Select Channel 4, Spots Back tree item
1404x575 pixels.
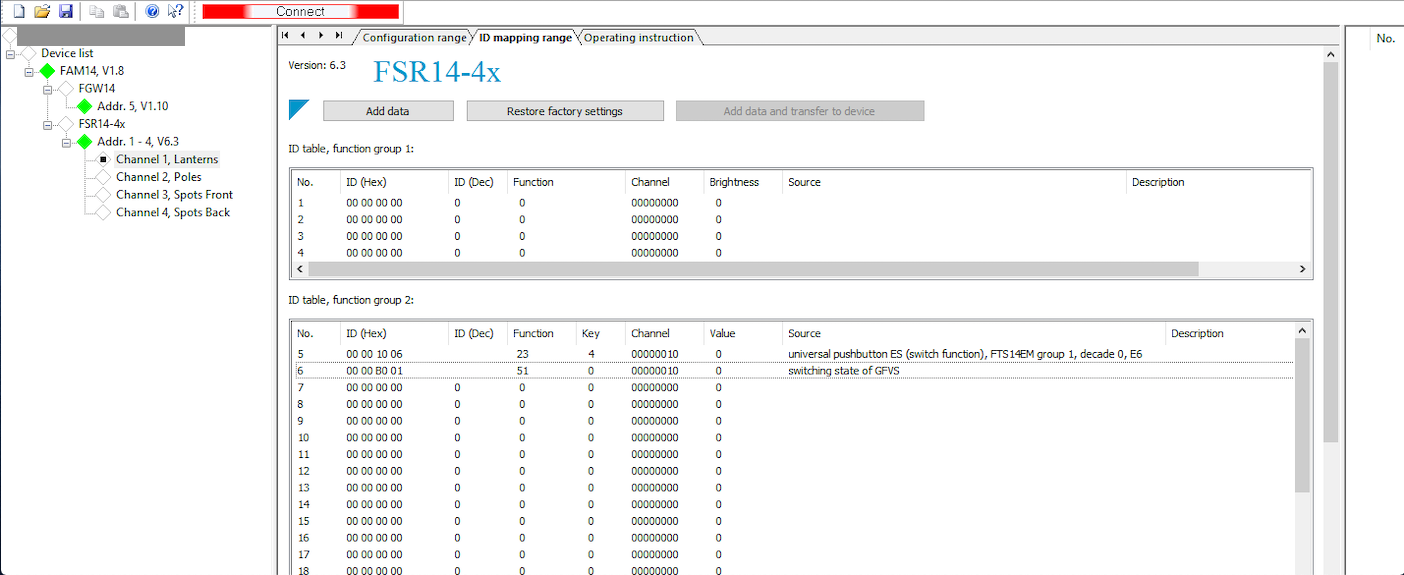(172, 212)
